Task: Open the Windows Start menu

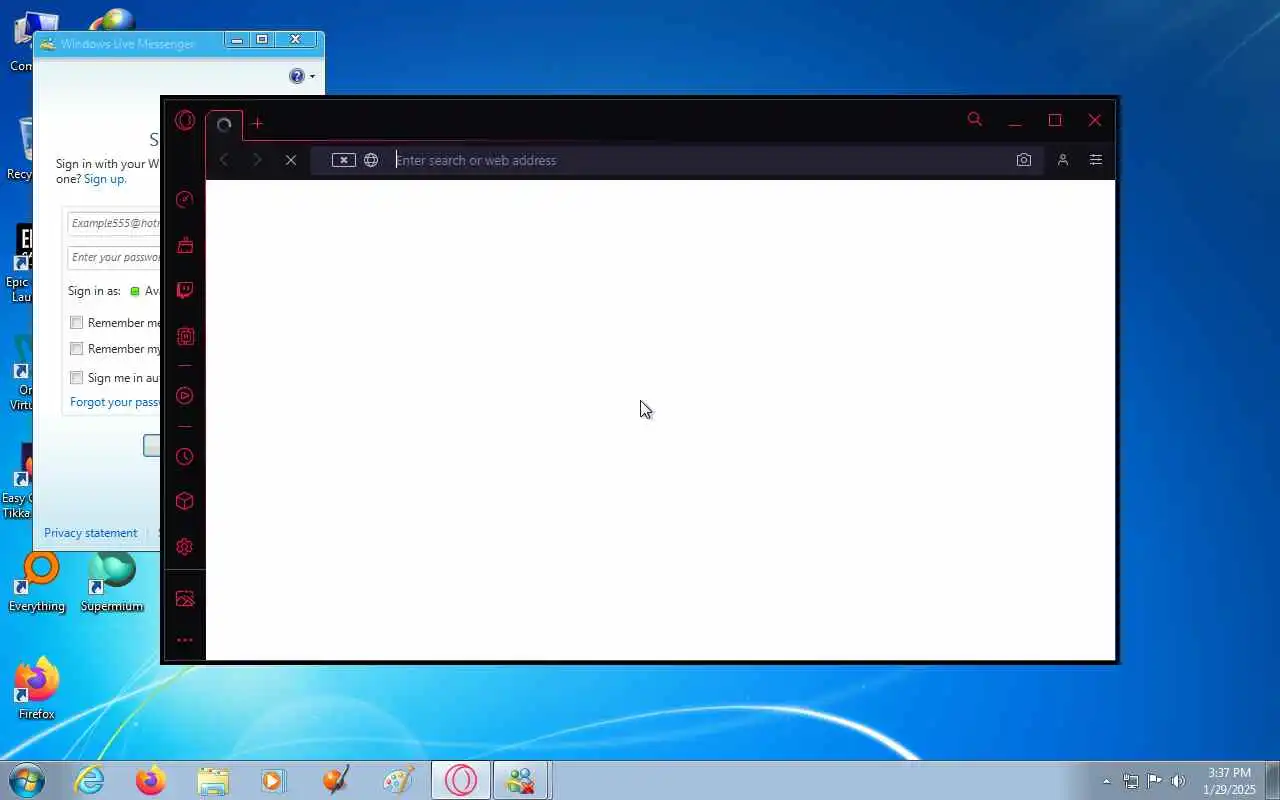Action: point(26,780)
